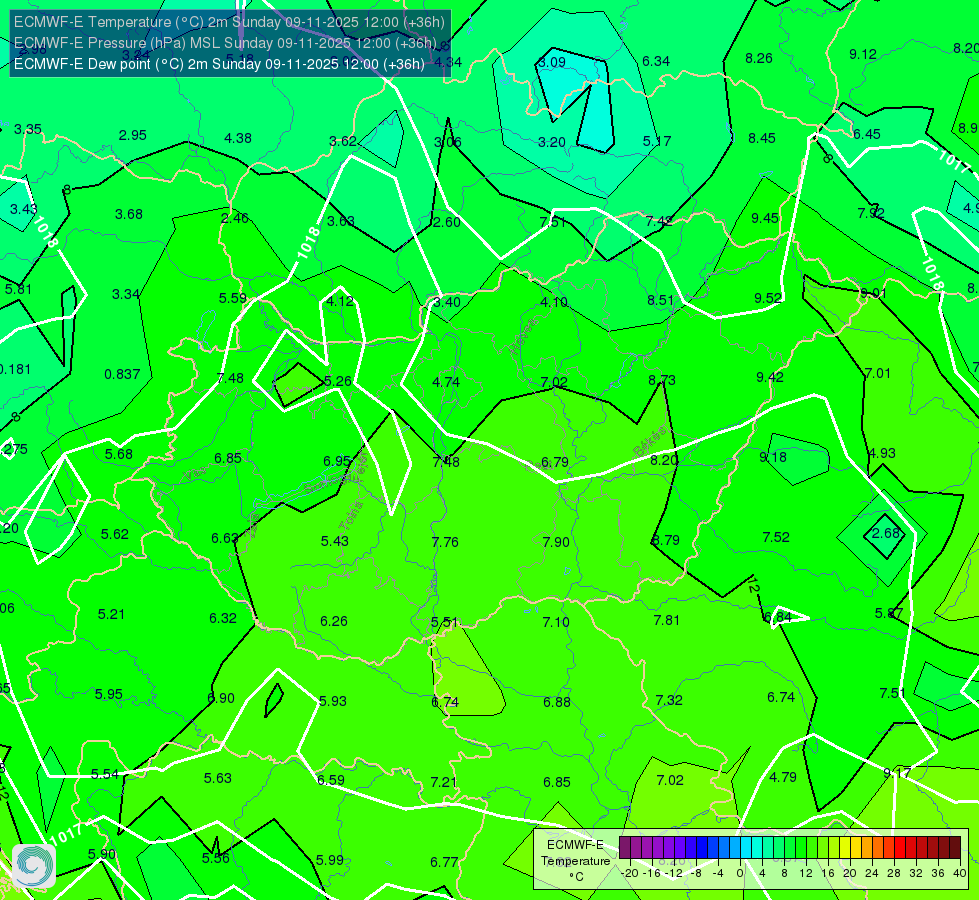Click the 7.52 temperature value

pos(776,537)
